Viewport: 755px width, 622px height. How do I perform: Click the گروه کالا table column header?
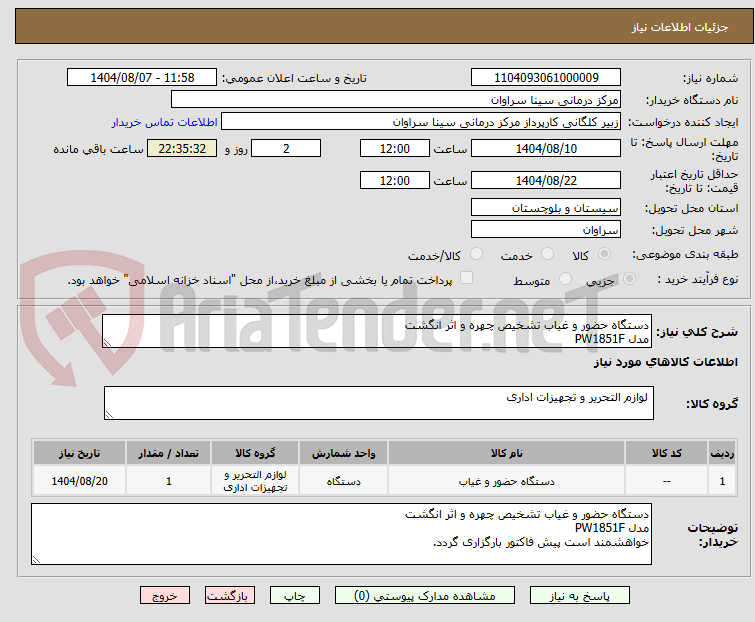click(x=255, y=453)
